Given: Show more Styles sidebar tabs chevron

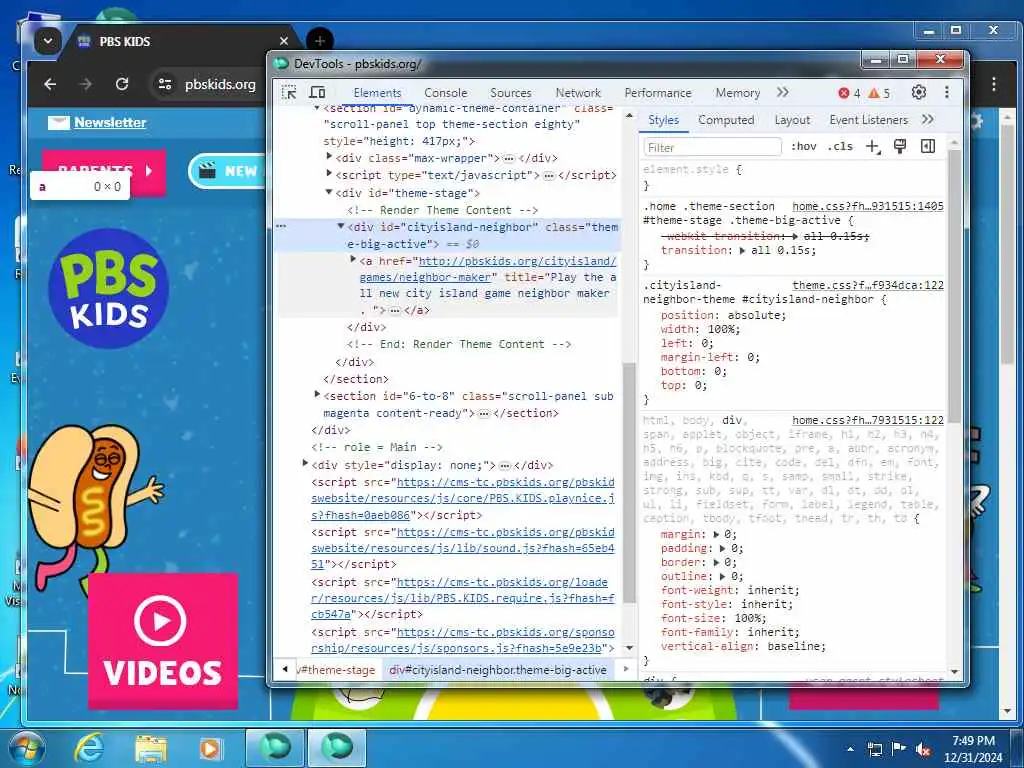Looking at the screenshot, I should click(927, 120).
